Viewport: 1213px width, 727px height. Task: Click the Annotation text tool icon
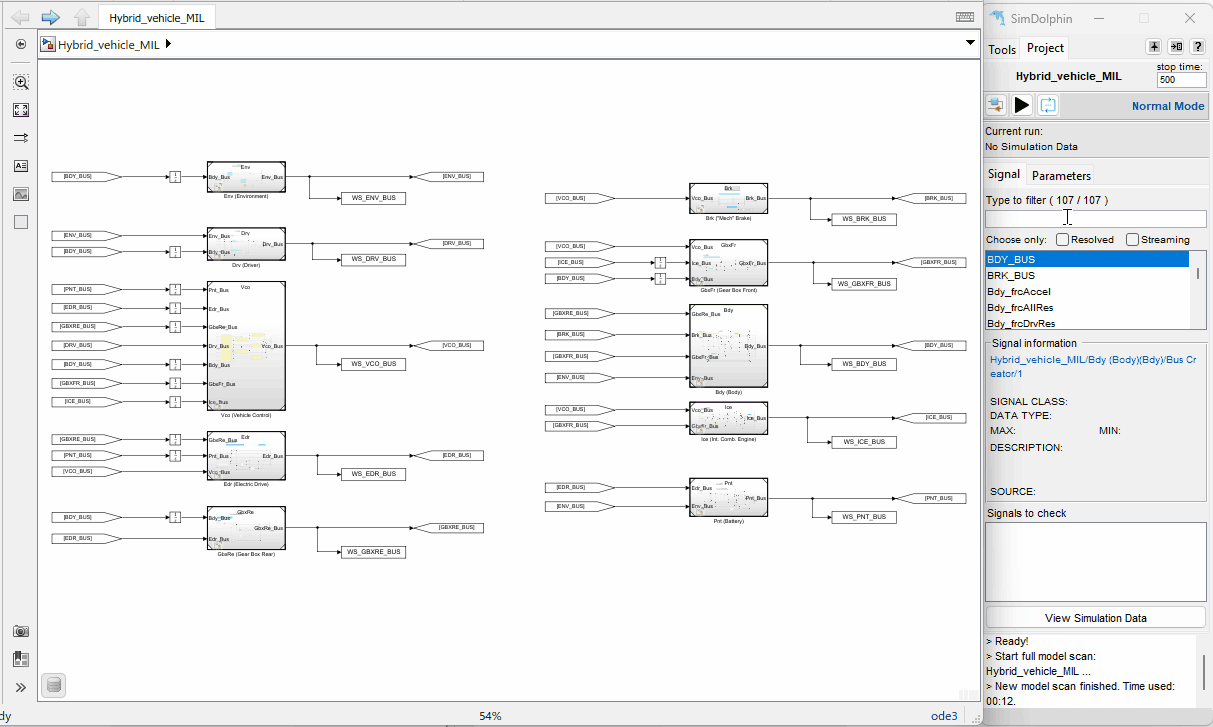[x=20, y=166]
